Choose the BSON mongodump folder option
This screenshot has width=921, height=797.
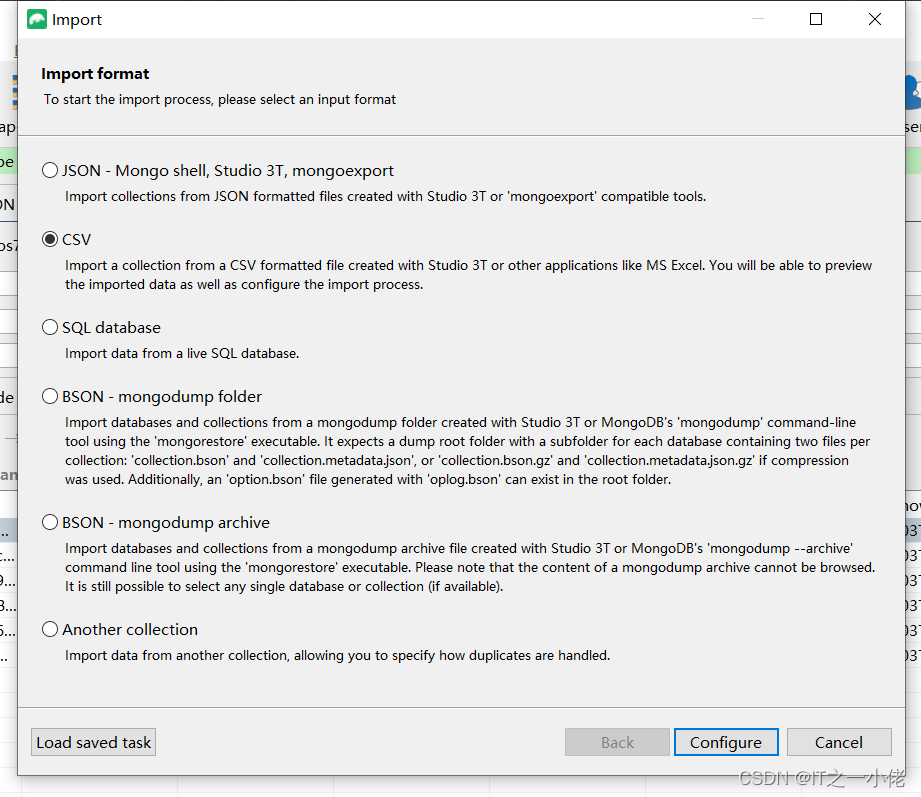pos(50,396)
